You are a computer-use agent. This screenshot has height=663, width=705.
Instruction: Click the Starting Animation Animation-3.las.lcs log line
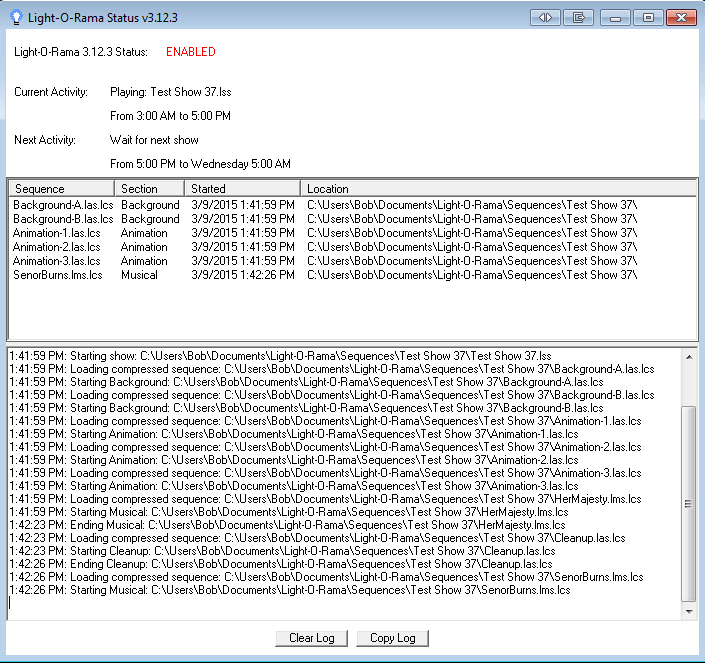tap(294, 486)
